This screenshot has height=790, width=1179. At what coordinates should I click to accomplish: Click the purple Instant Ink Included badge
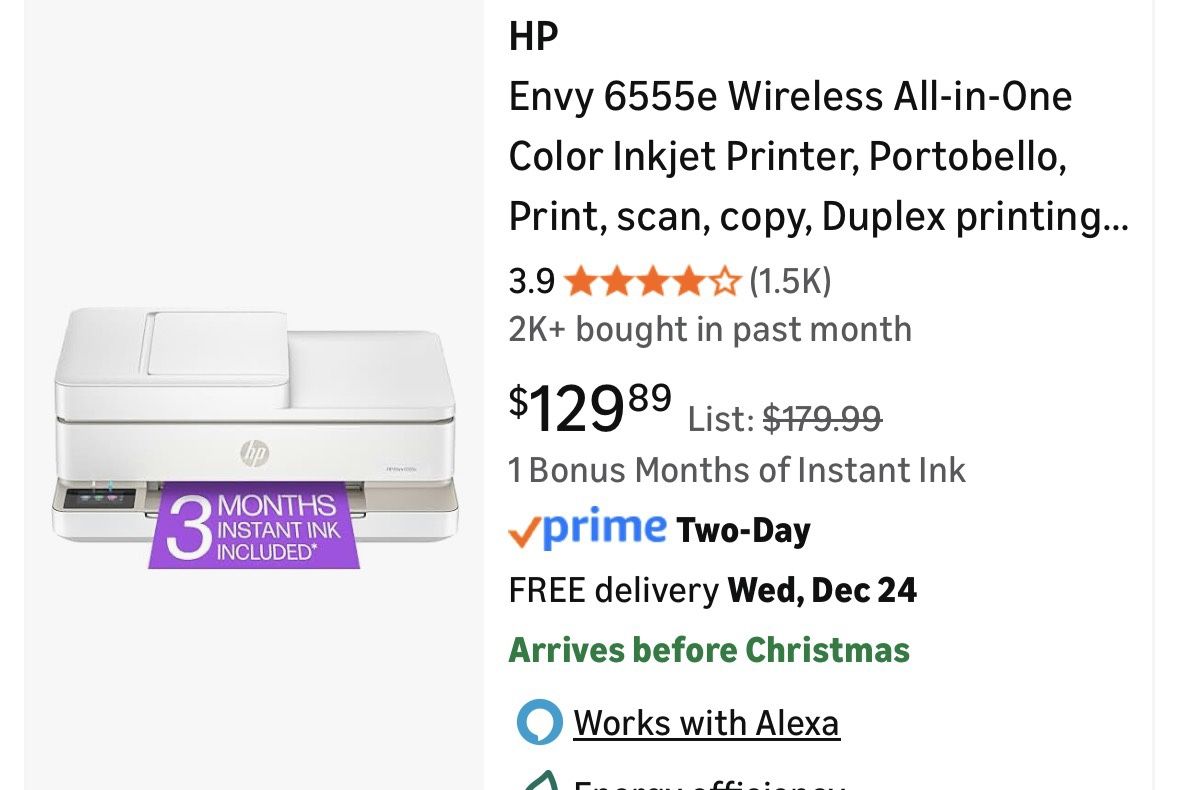point(254,526)
